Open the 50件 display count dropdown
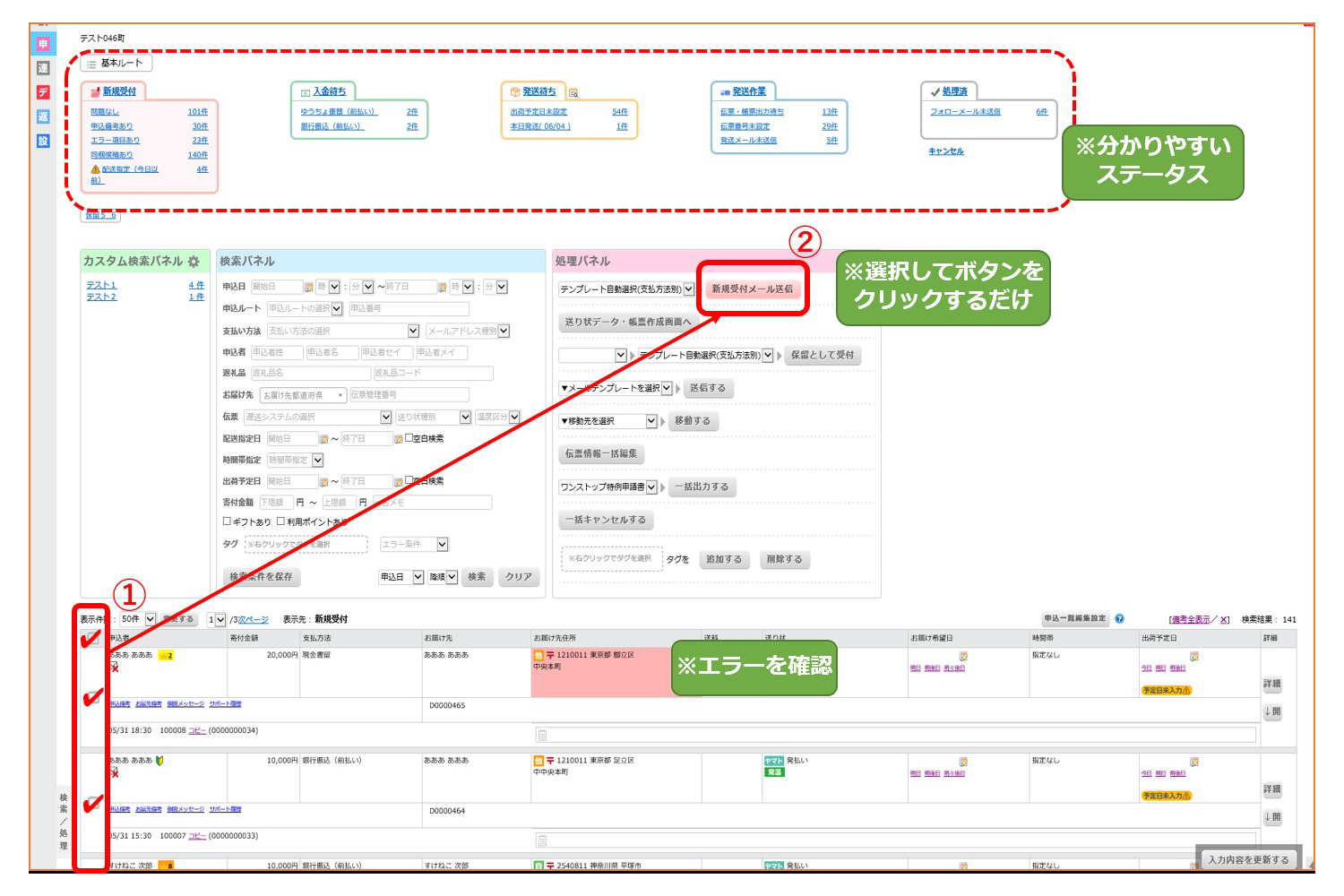This screenshot has height=896, width=1344. pos(151,619)
